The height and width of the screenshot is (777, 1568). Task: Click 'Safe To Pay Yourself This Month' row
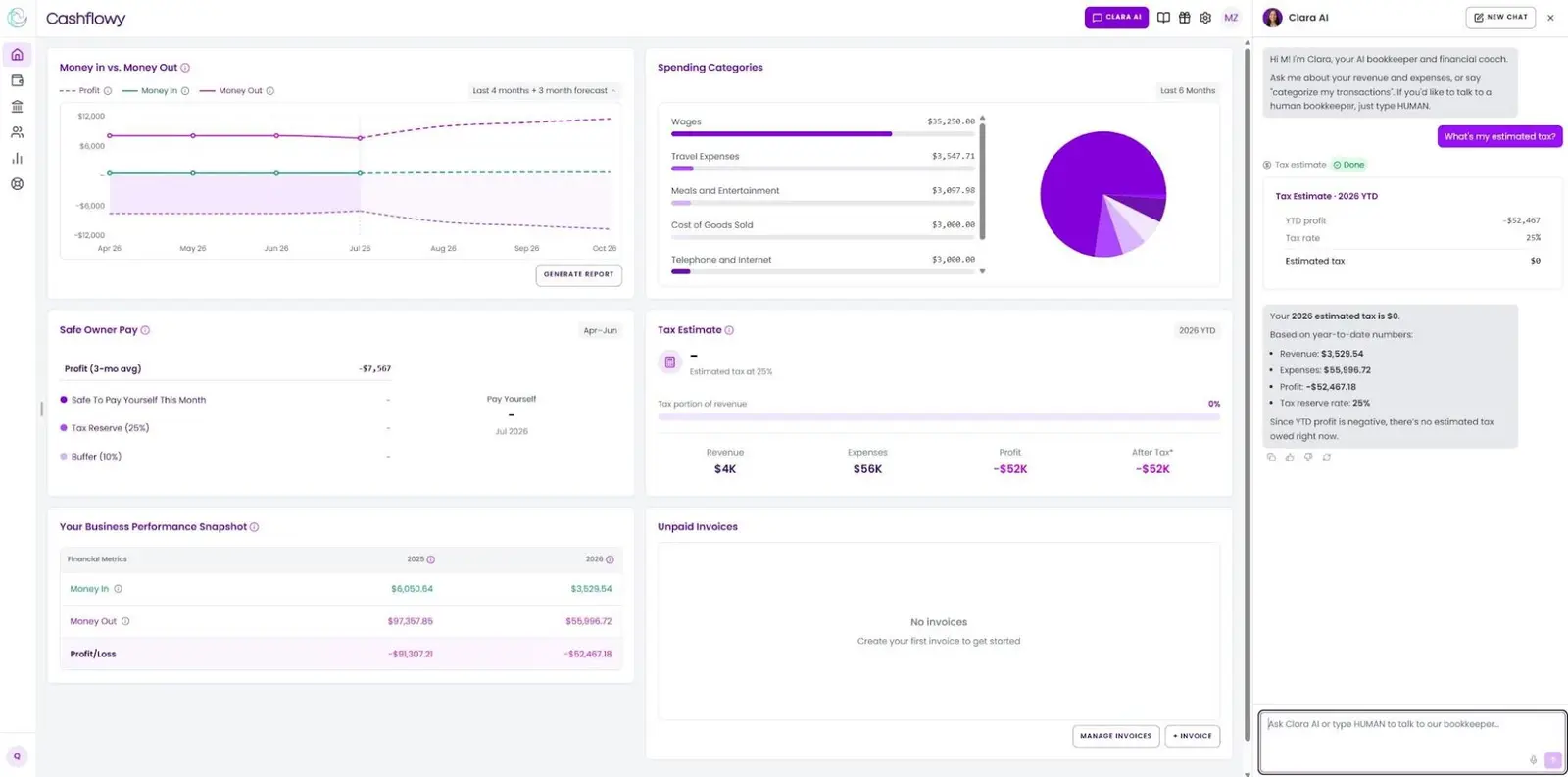point(225,400)
